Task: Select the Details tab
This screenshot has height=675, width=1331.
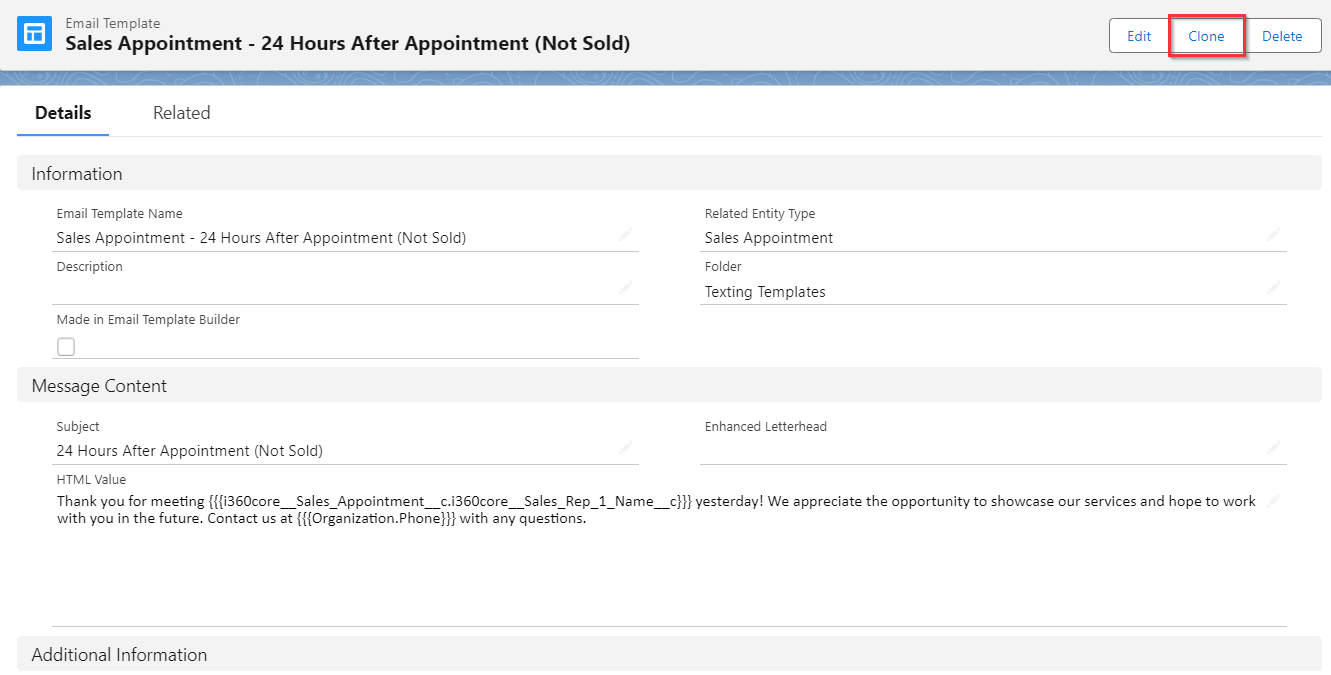Action: point(63,113)
